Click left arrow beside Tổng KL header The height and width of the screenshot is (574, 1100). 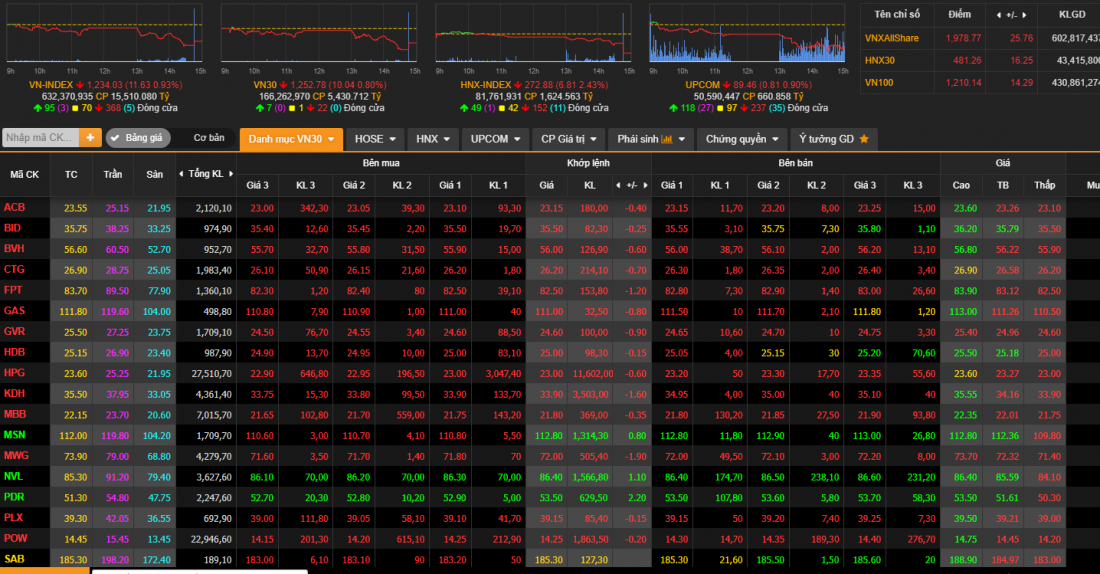pyautogui.click(x=182, y=173)
